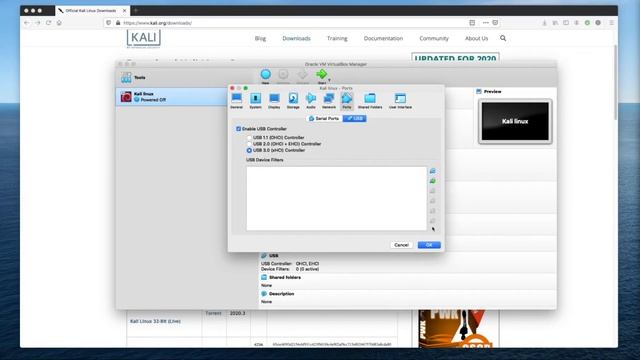Image resolution: width=640 pixels, height=360 pixels.
Task: Select USB 2.0 (OHCI + EHCI) Controller radio
Action: 249,144
